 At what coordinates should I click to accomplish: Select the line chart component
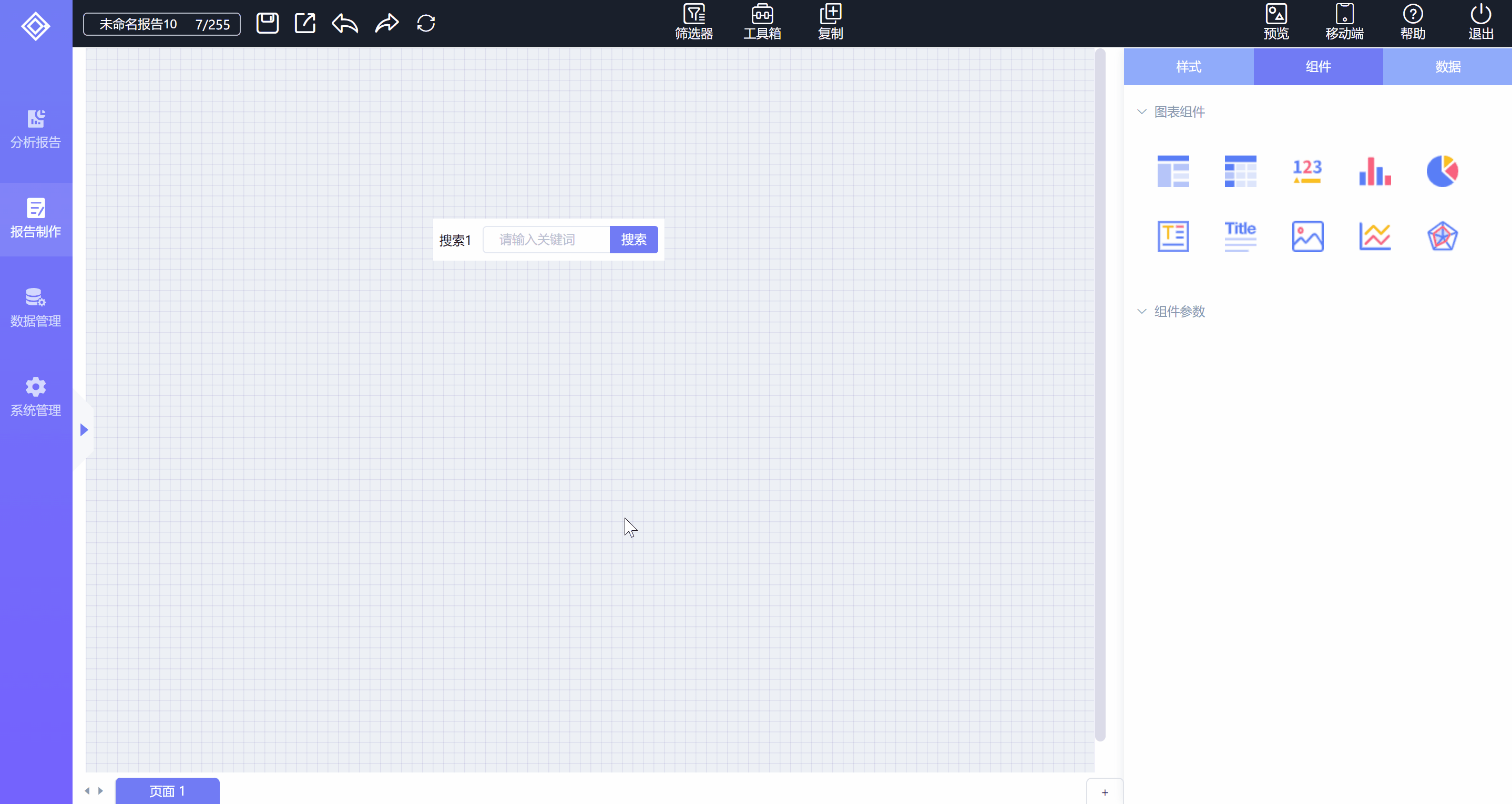point(1375,236)
